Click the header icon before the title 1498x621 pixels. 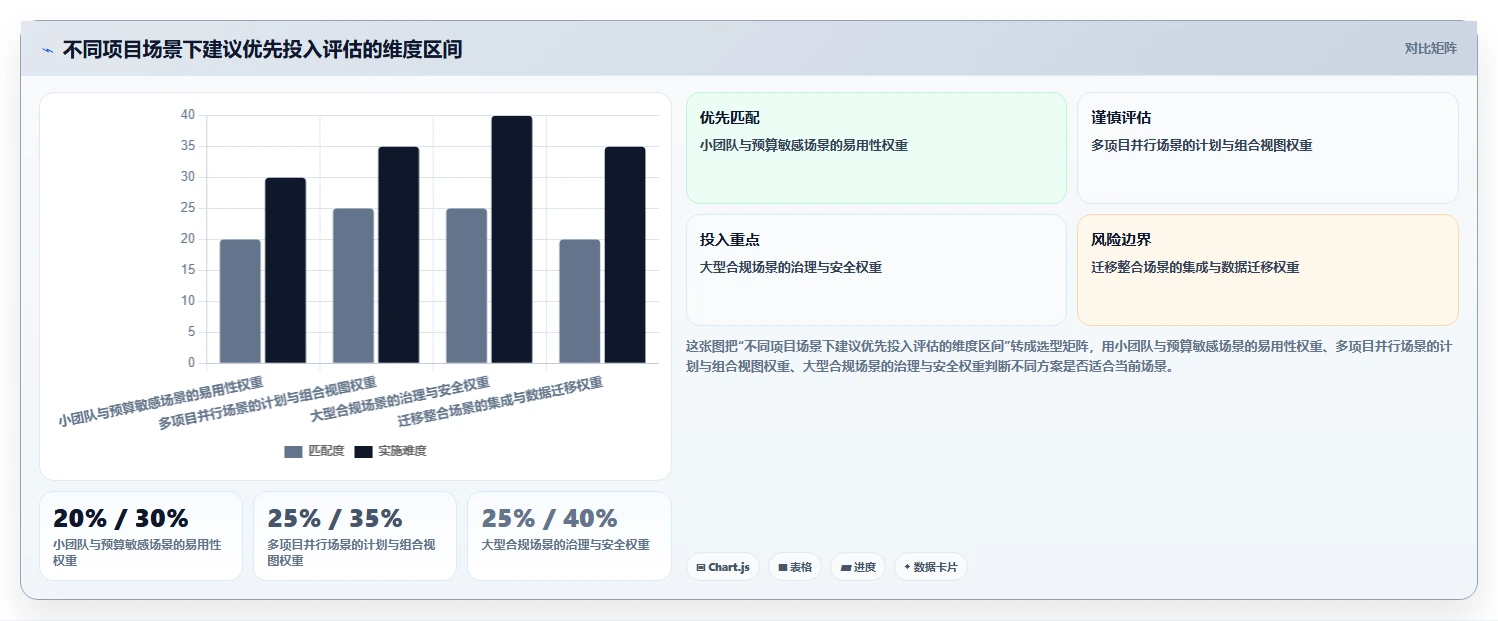[47, 50]
